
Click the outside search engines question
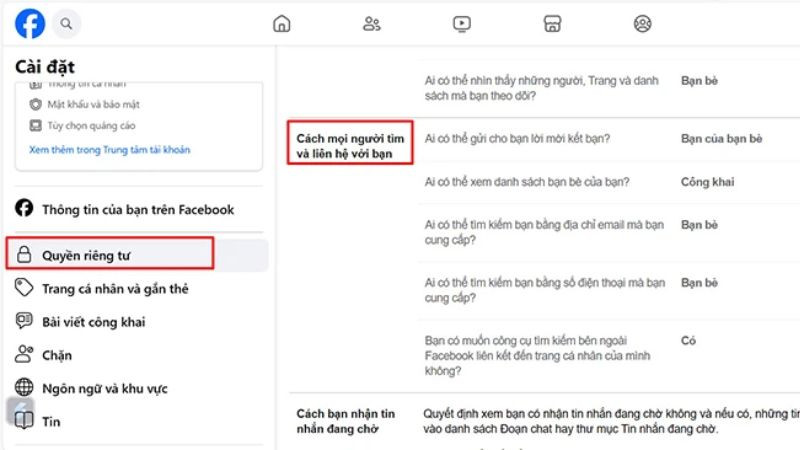click(537, 356)
